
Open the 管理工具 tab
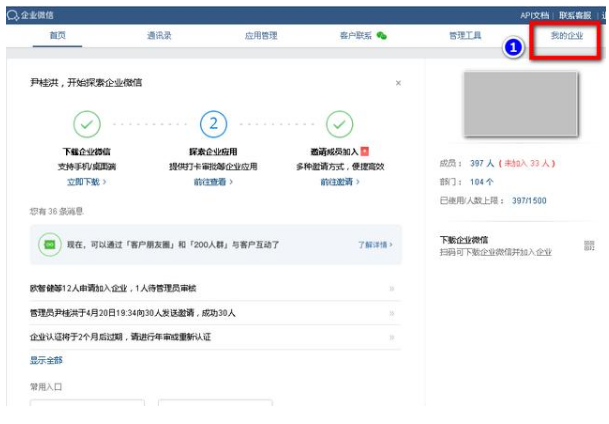pyautogui.click(x=465, y=36)
